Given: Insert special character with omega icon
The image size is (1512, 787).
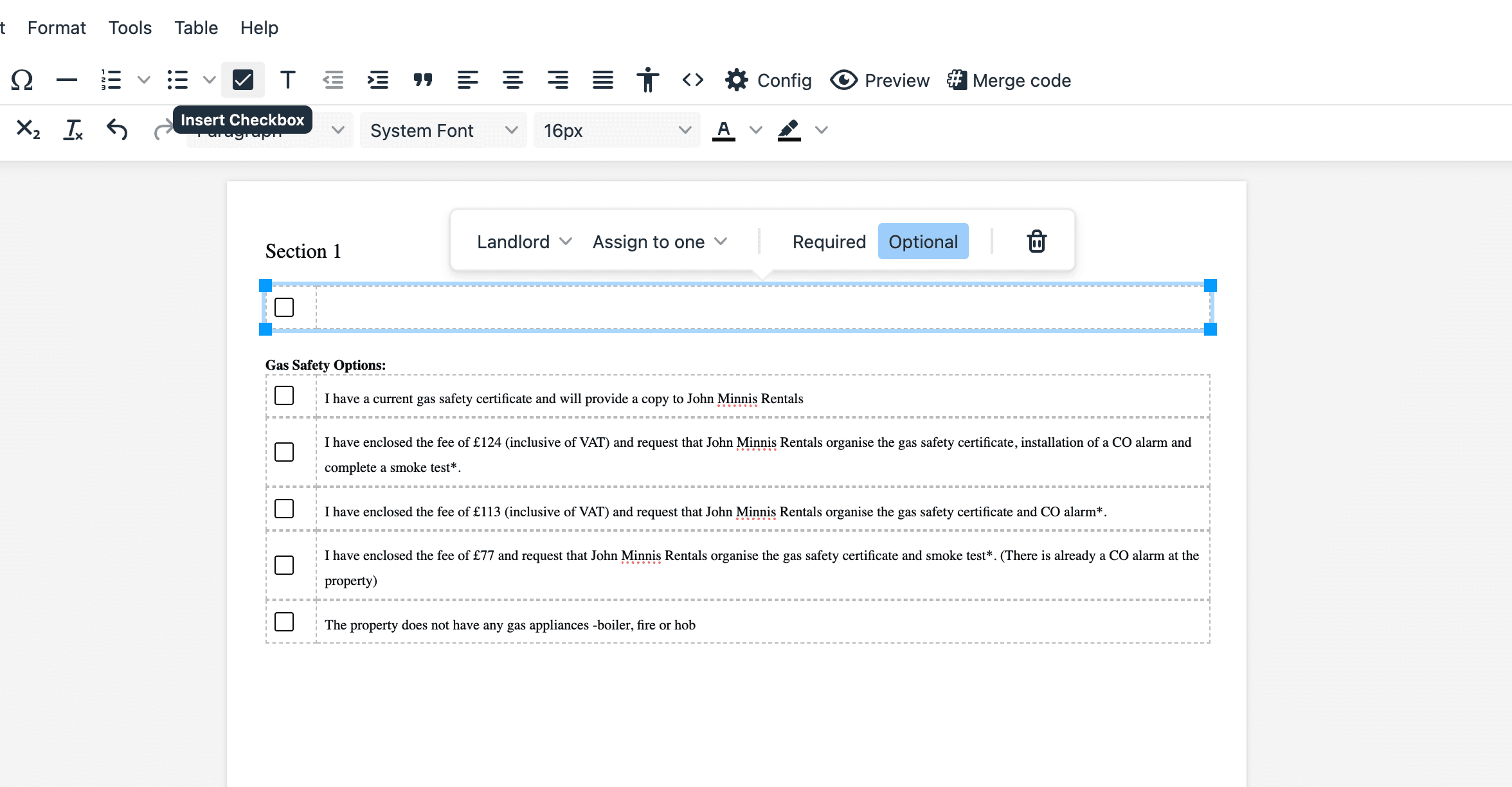Looking at the screenshot, I should (22, 80).
